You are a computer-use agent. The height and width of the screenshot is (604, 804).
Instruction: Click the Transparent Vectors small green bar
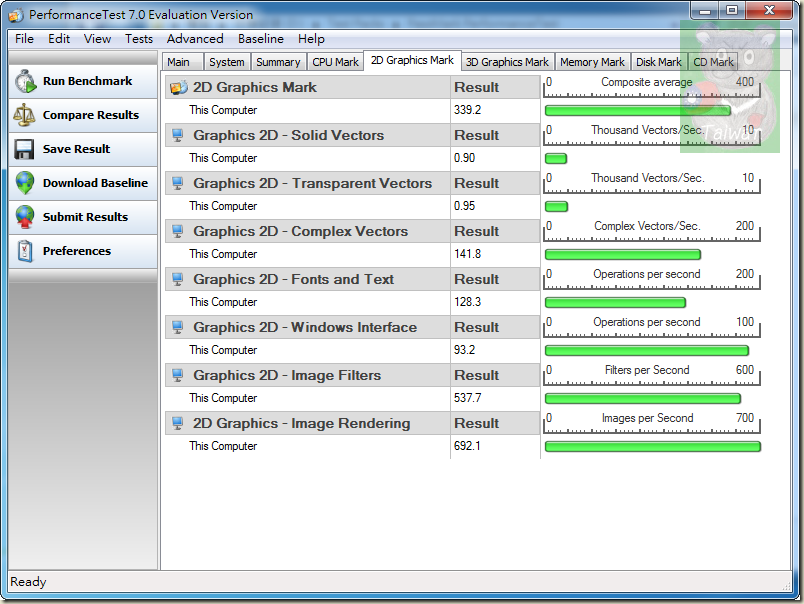click(x=556, y=207)
